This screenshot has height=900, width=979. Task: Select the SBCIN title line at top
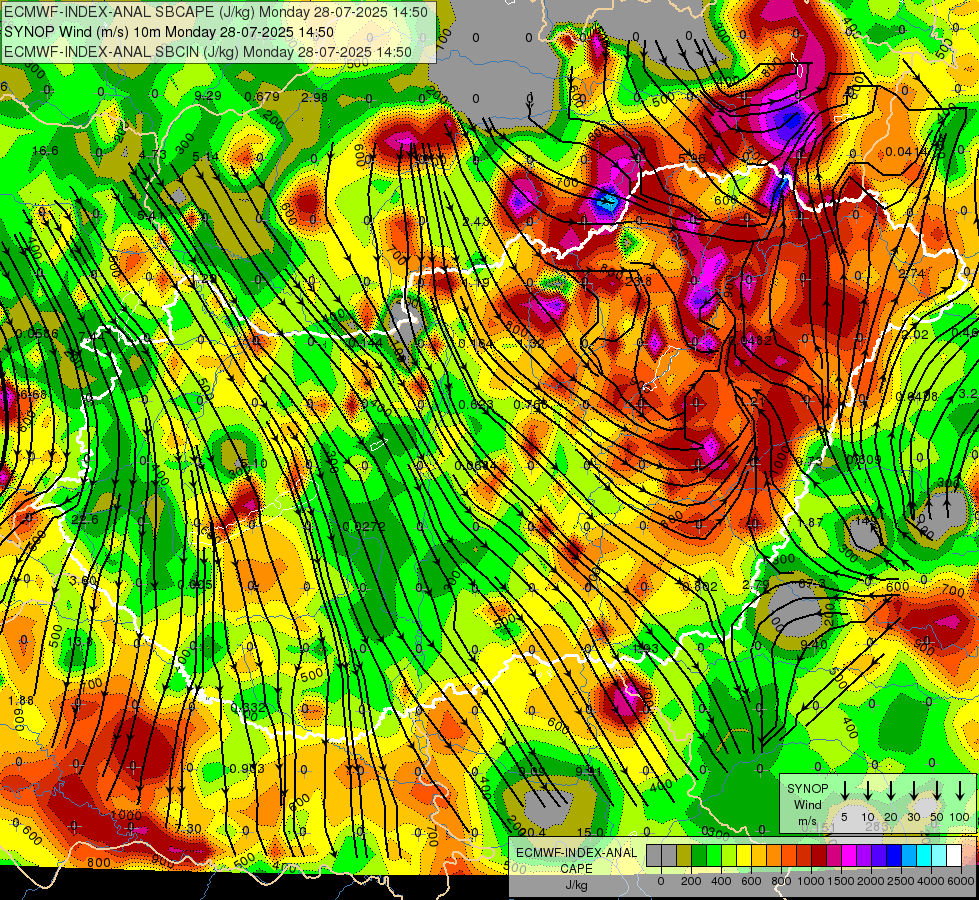tap(208, 52)
